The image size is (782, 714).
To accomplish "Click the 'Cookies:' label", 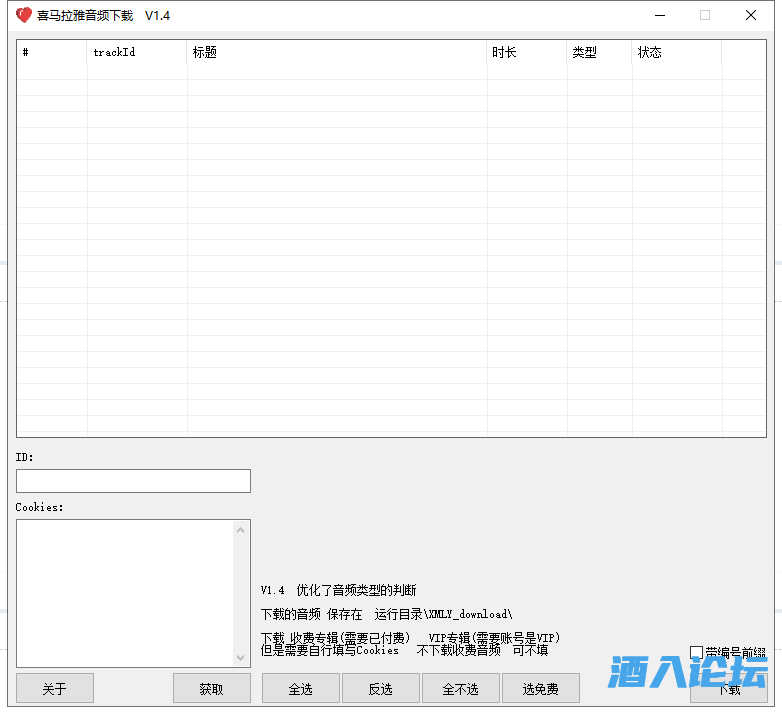I will point(39,507).
